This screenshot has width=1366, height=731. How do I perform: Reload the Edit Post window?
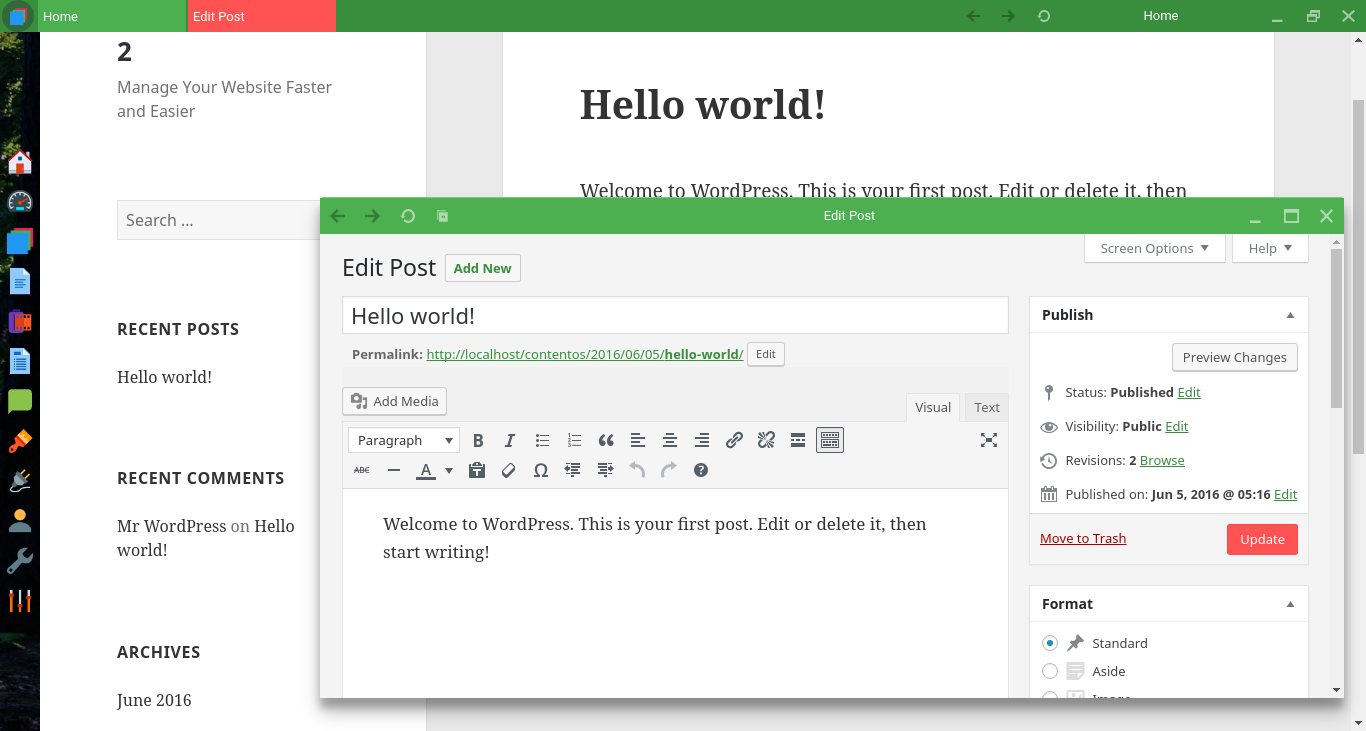click(408, 216)
